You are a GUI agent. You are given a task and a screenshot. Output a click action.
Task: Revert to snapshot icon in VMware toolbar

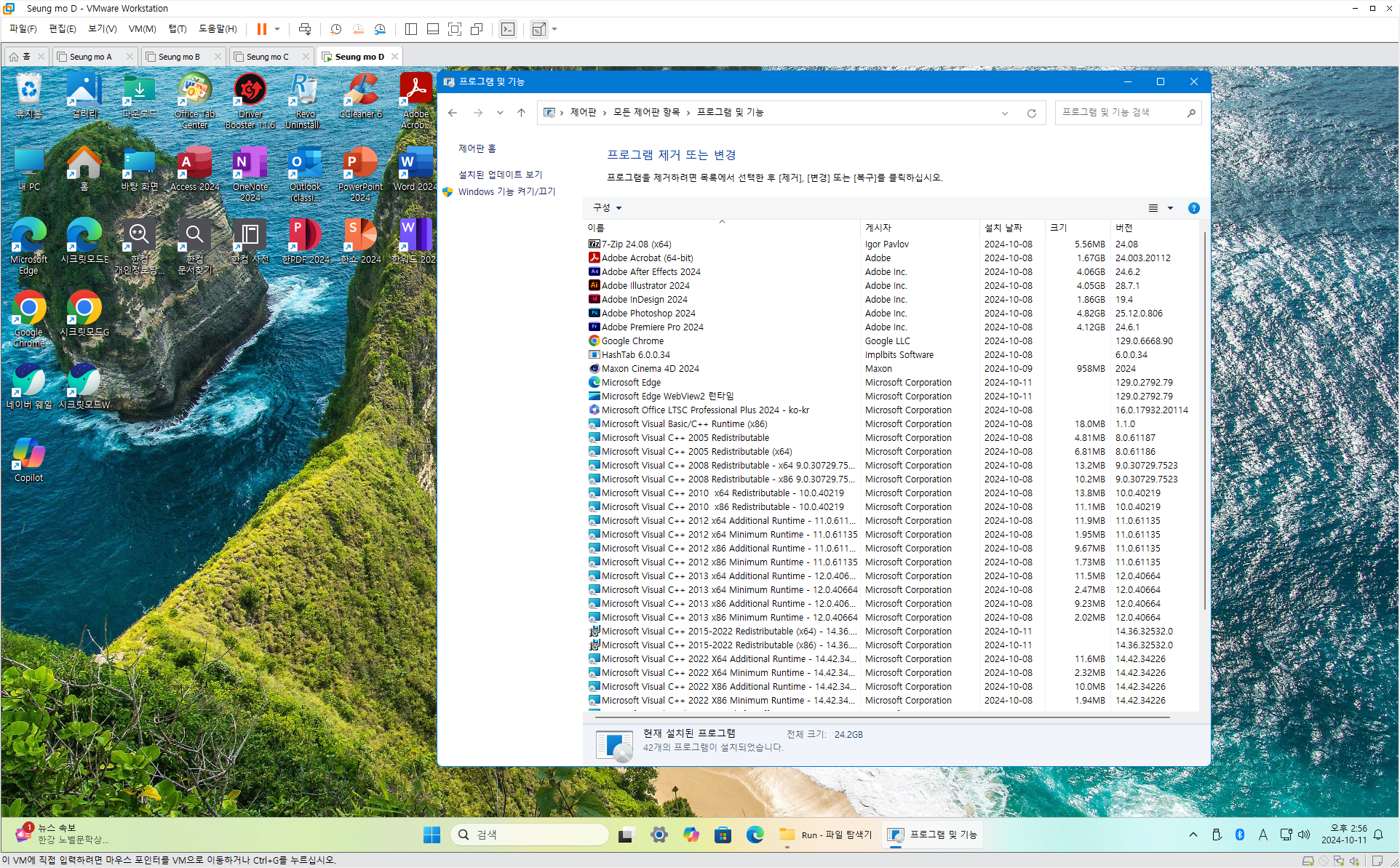click(358, 29)
